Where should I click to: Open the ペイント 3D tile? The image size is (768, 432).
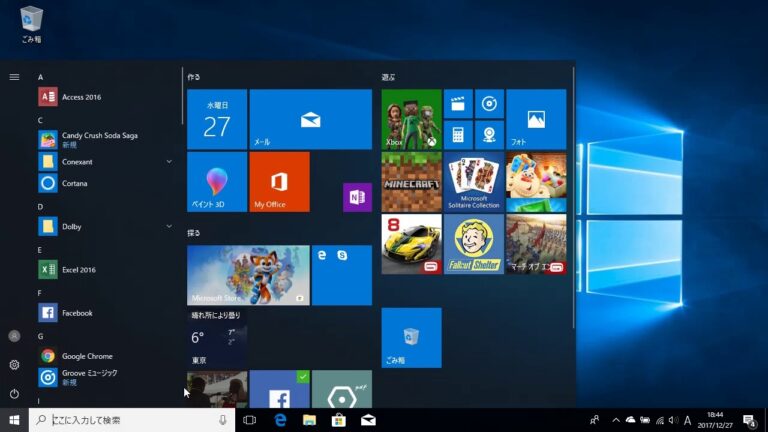point(217,182)
